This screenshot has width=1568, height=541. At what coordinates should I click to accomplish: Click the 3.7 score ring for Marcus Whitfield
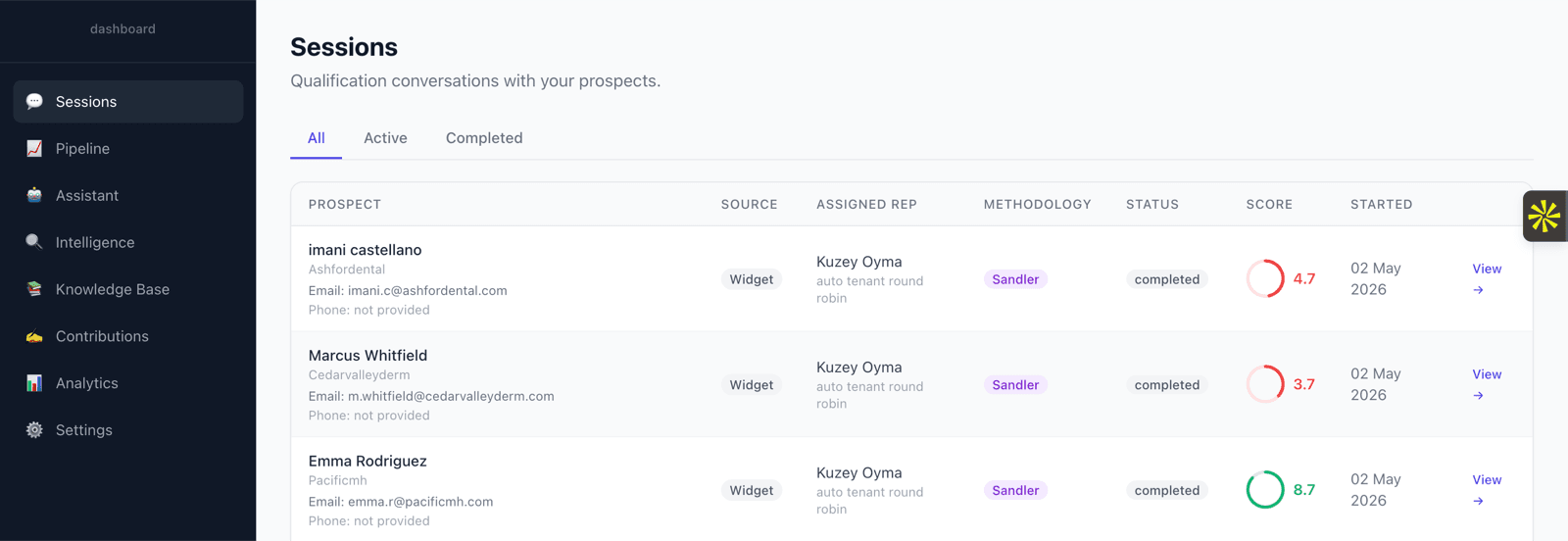coord(1265,384)
